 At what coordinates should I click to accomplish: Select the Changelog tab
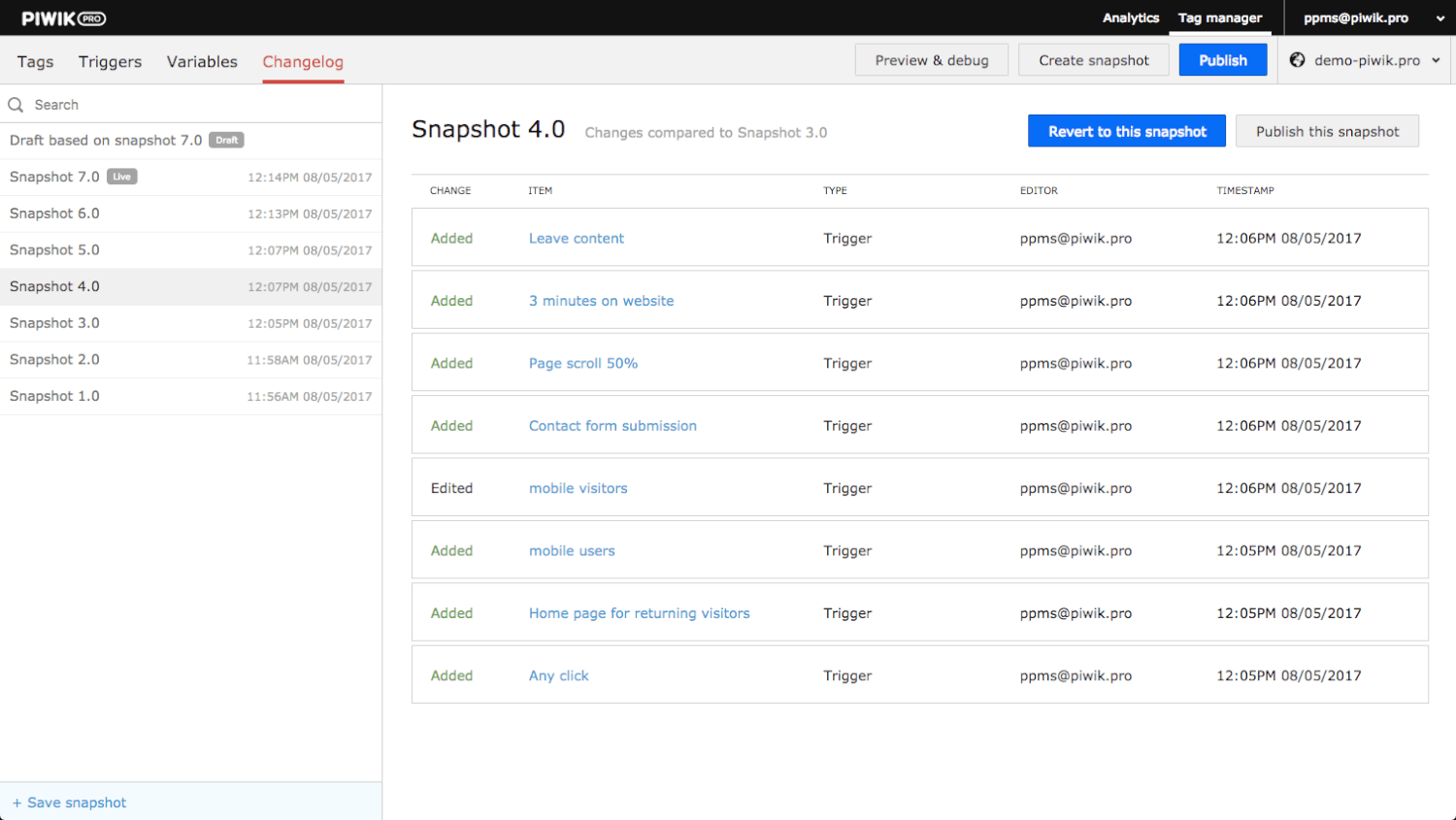[x=303, y=61]
